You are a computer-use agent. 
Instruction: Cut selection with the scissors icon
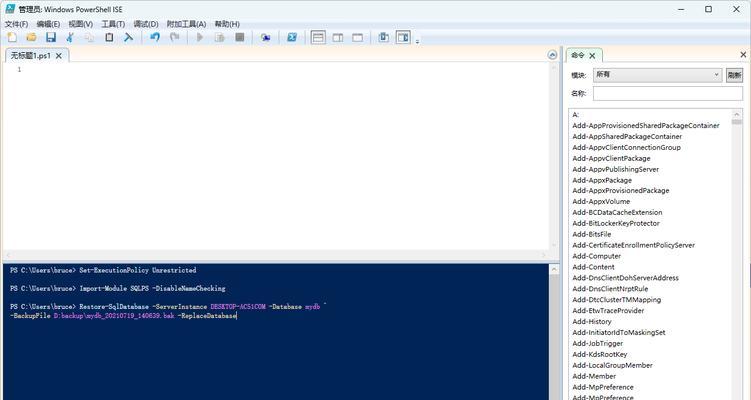pyautogui.click(x=70, y=37)
